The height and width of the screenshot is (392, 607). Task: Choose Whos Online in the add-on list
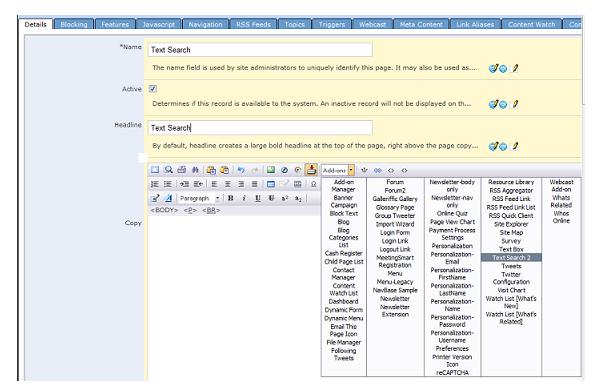click(x=561, y=217)
